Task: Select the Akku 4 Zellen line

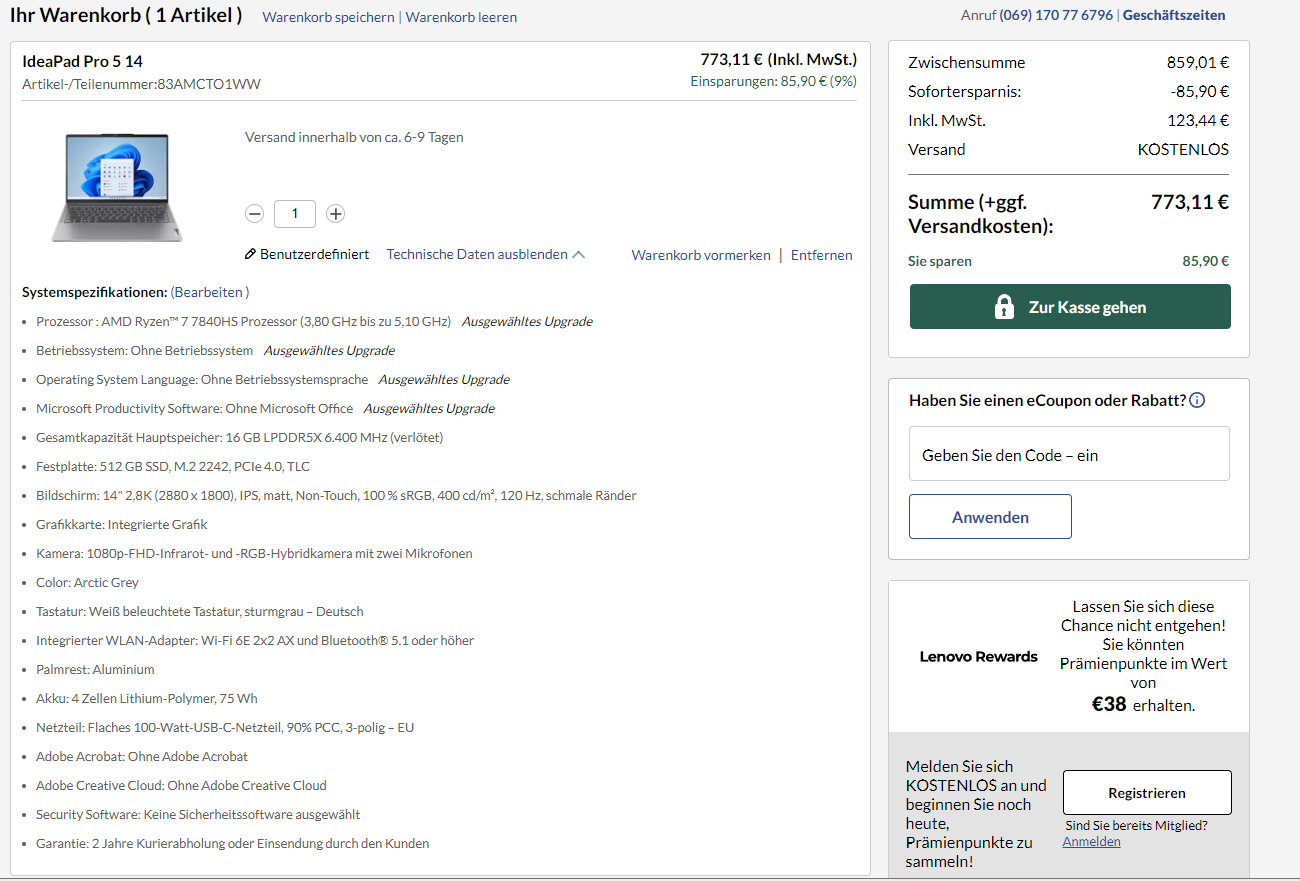Action: pyautogui.click(x=147, y=698)
